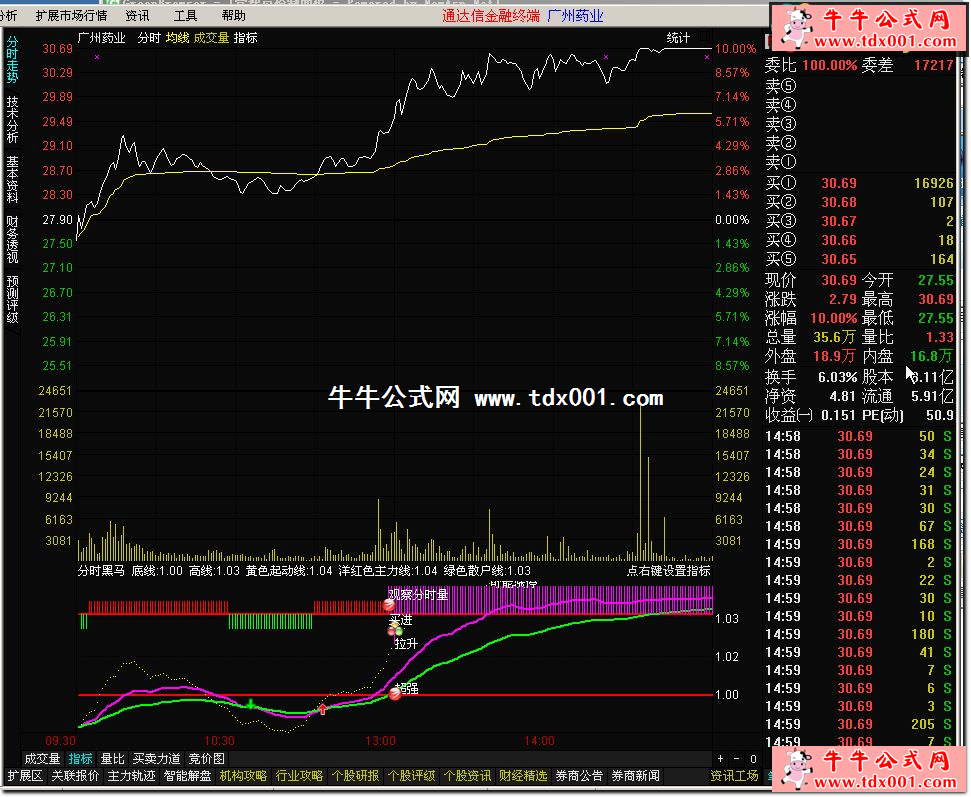Click the 买进 signal ball marker
This screenshot has width=971, height=797.
(394, 630)
